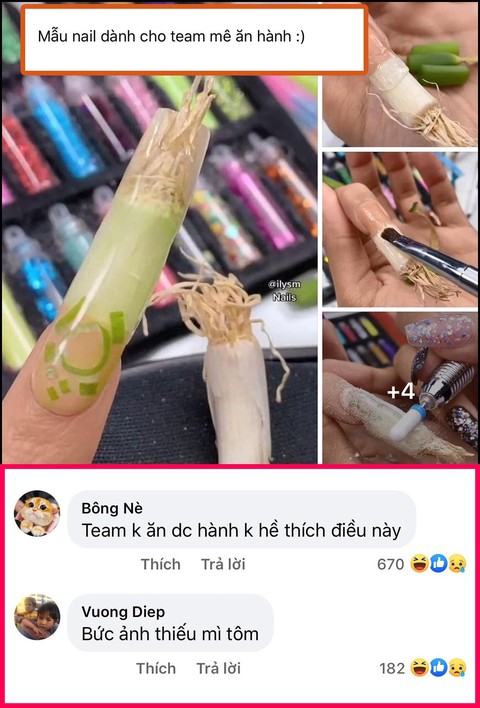
Task: Click crying emoji on the 670-reaction comment
Action: point(457,564)
